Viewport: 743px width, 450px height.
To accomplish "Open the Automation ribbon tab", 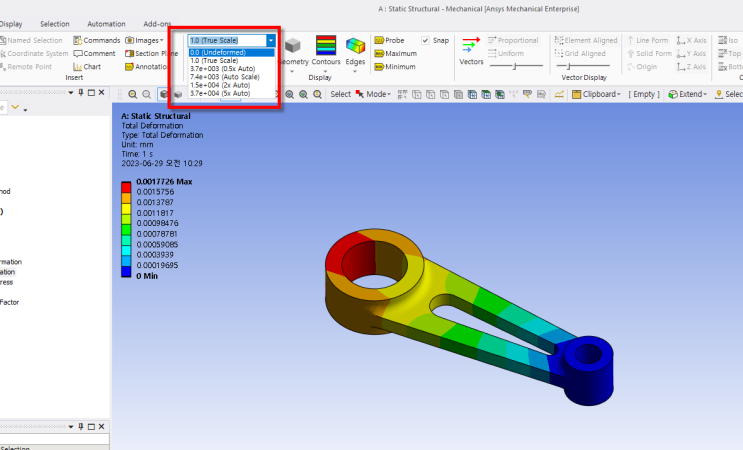I will 106,24.
